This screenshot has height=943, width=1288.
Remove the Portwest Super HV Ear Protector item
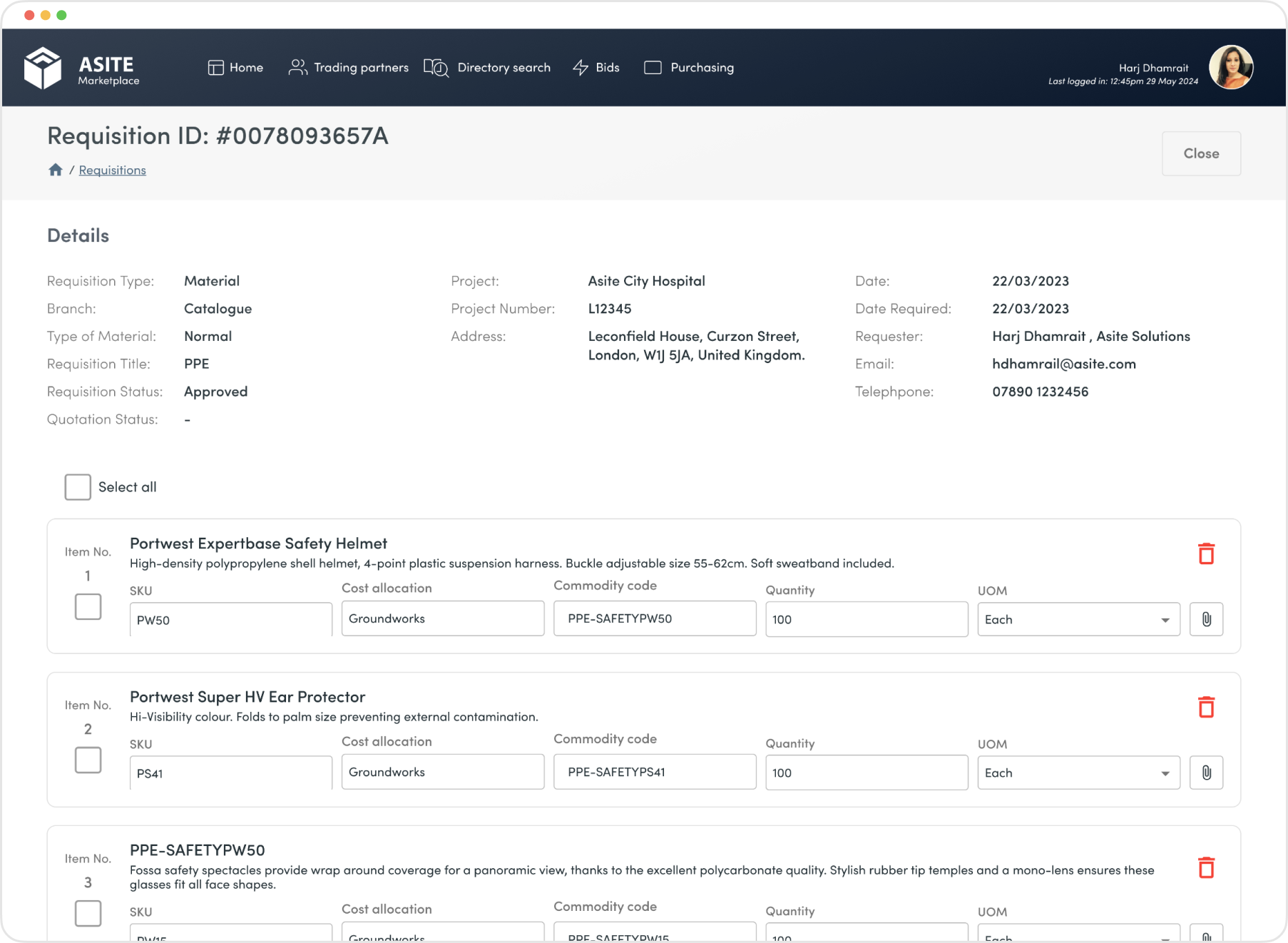click(x=1207, y=707)
